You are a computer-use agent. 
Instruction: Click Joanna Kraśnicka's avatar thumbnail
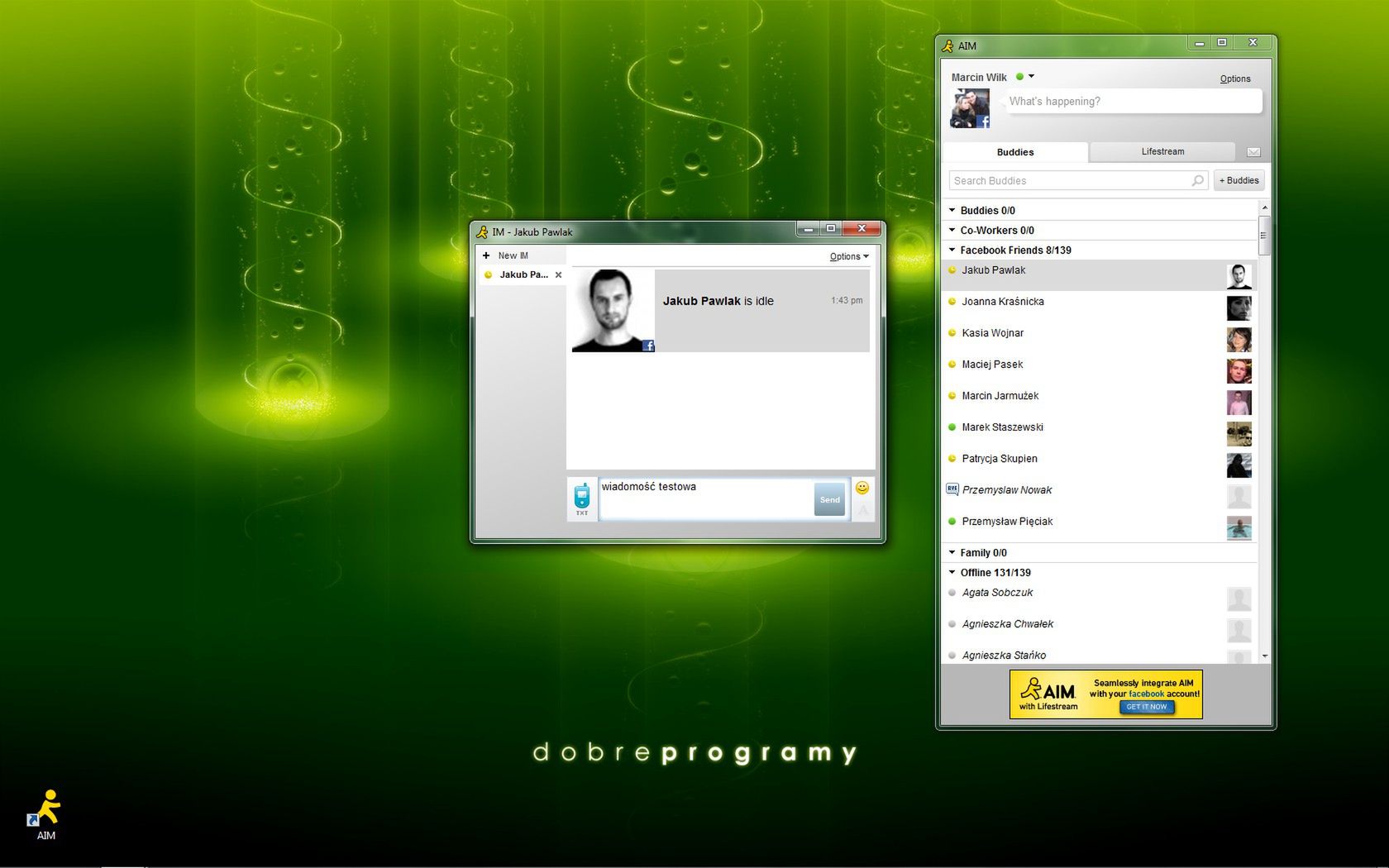(1239, 308)
